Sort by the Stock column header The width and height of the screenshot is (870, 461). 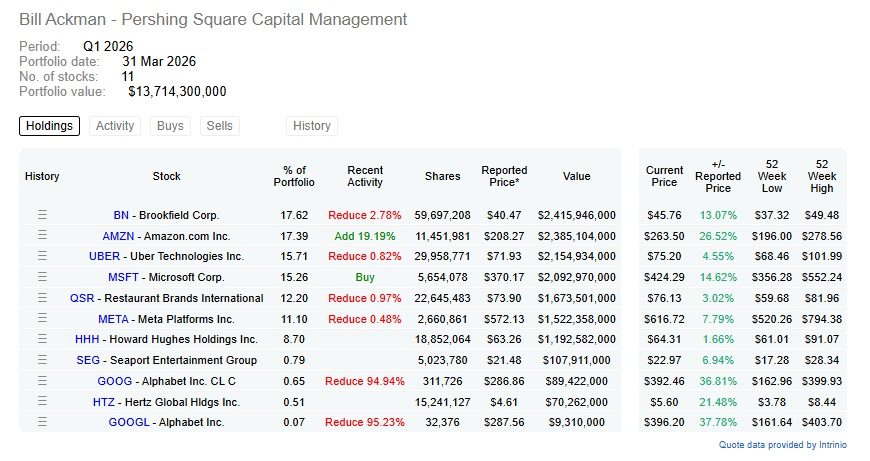166,176
